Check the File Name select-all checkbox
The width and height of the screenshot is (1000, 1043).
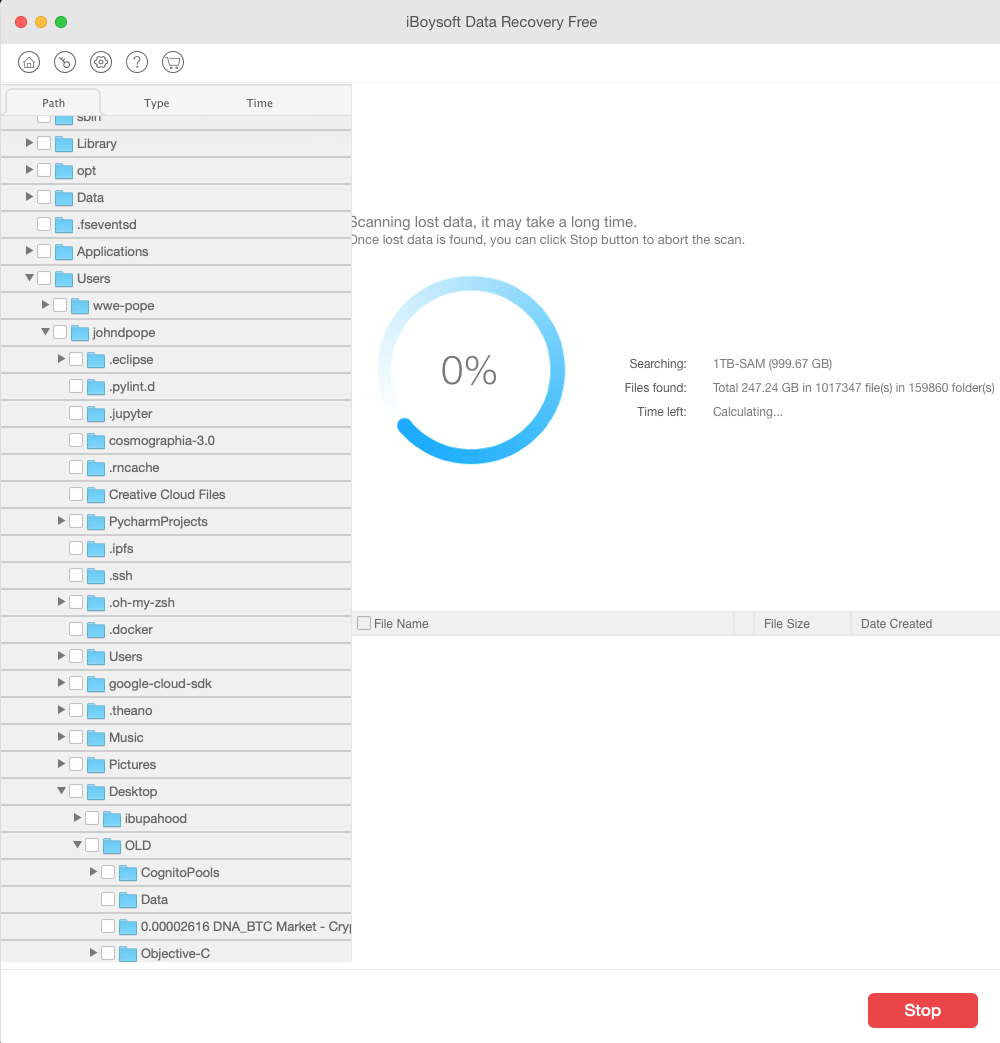364,622
